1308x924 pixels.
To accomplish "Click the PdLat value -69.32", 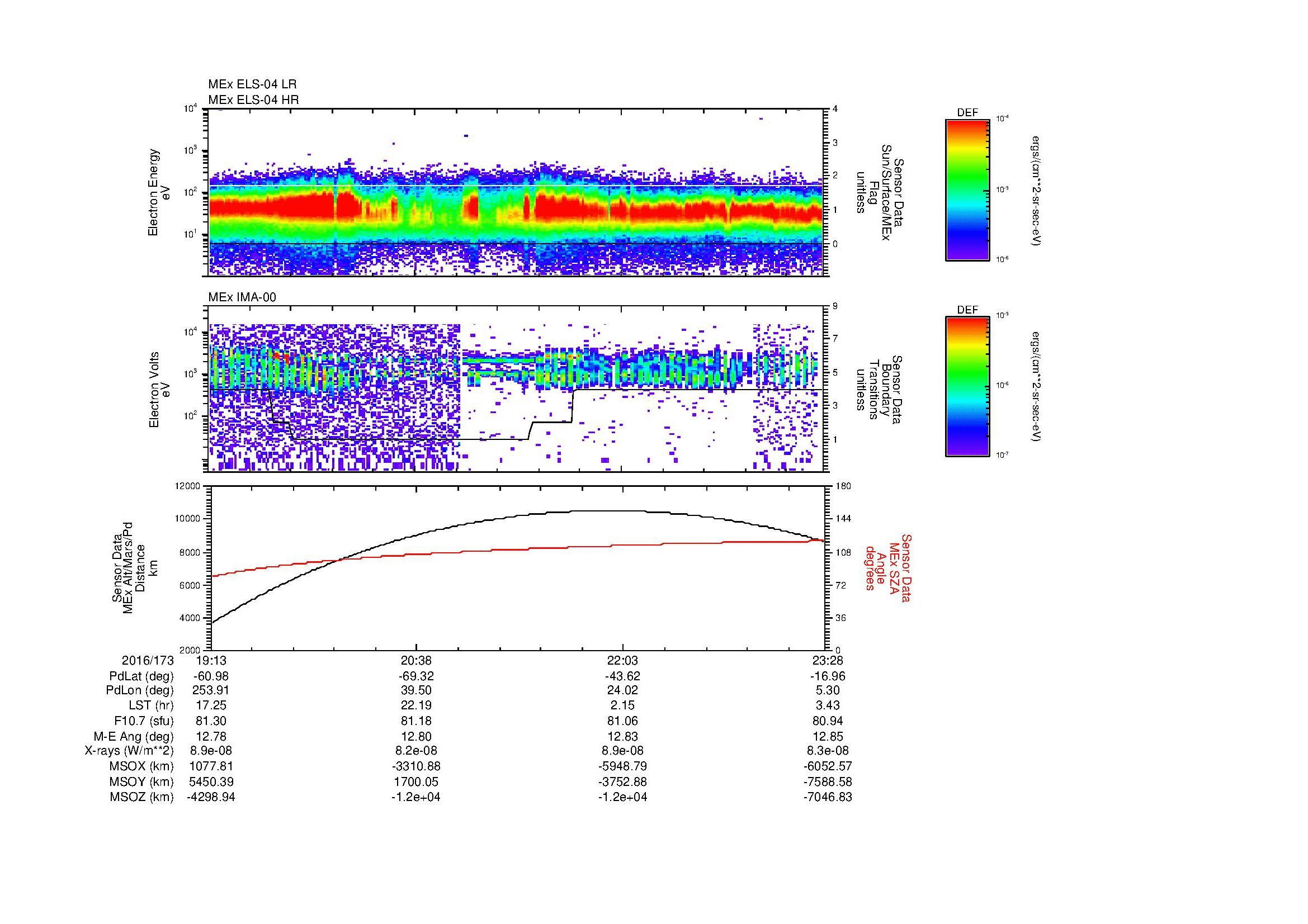I will point(416,676).
